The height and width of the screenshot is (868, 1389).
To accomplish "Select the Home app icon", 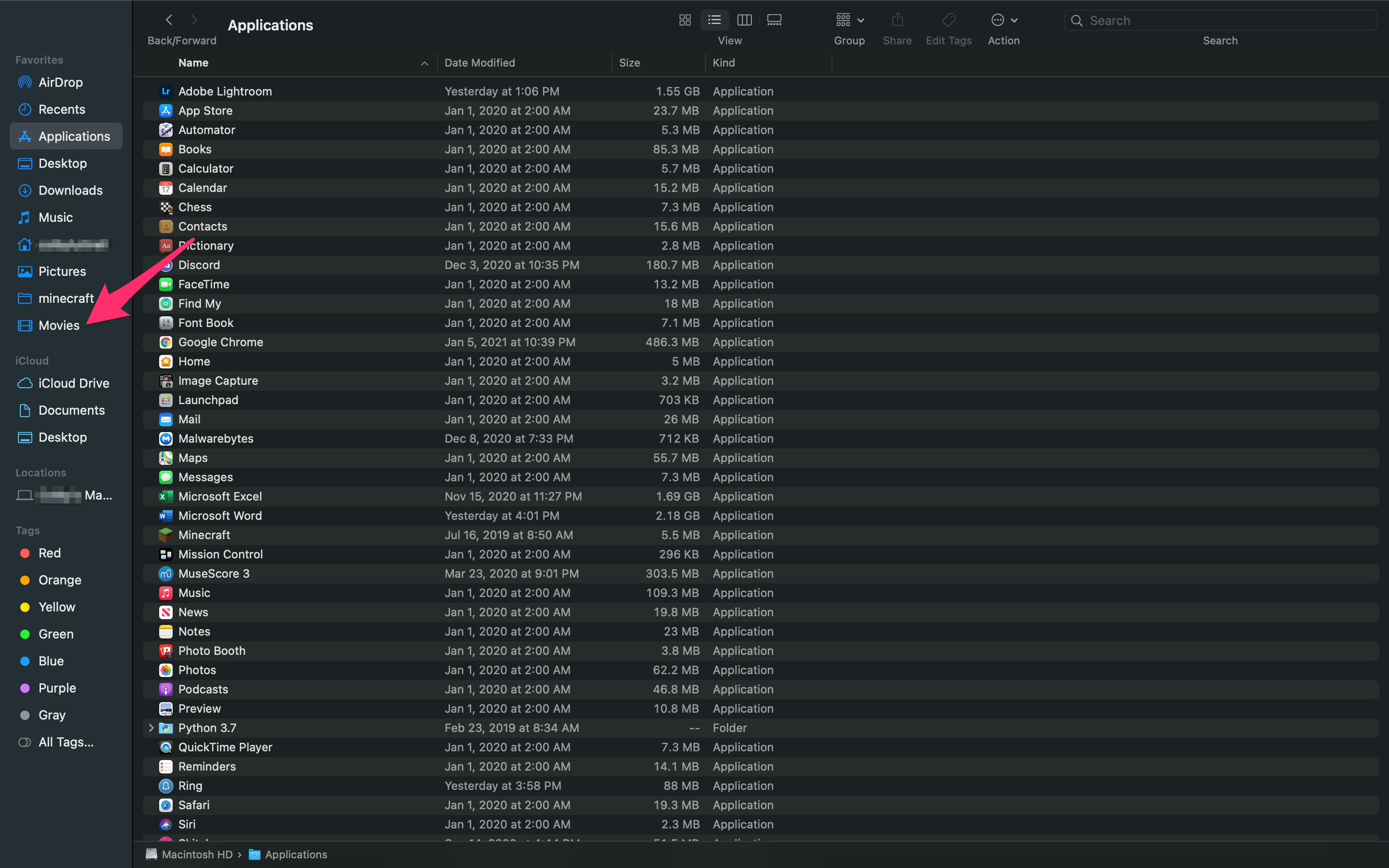I will pyautogui.click(x=166, y=361).
